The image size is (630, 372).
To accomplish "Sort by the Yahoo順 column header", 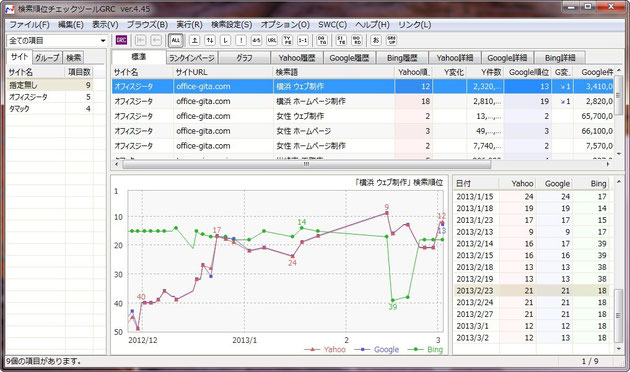I will coord(413,72).
